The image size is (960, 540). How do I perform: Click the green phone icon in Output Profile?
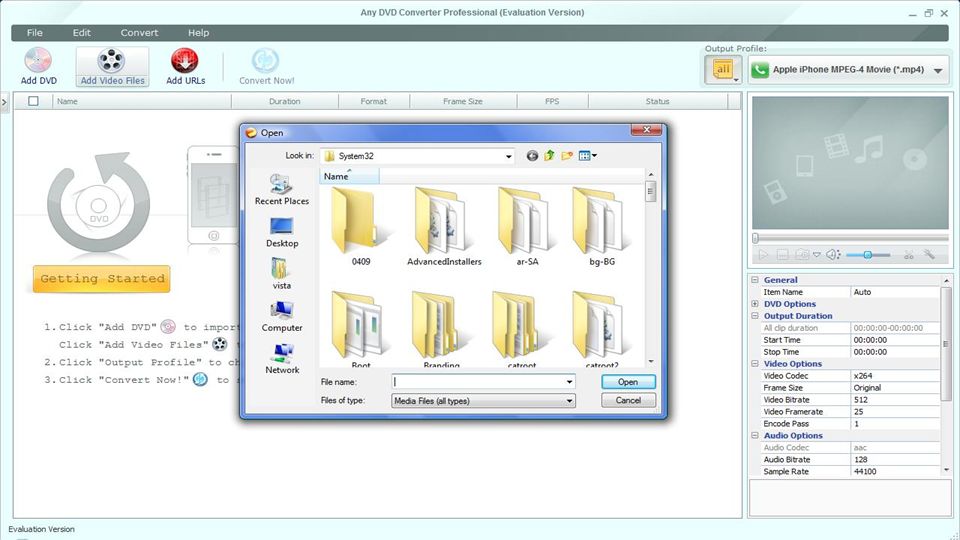tap(760, 70)
